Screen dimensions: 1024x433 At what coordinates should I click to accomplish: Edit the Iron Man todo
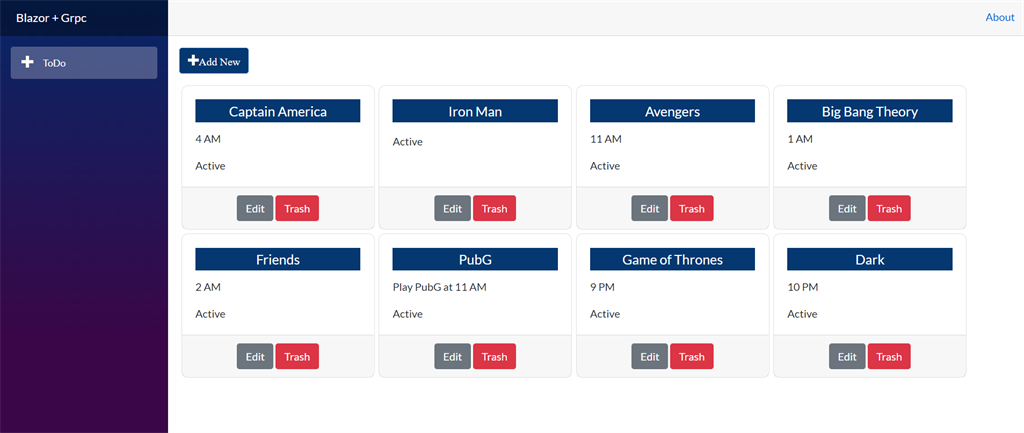(x=452, y=208)
